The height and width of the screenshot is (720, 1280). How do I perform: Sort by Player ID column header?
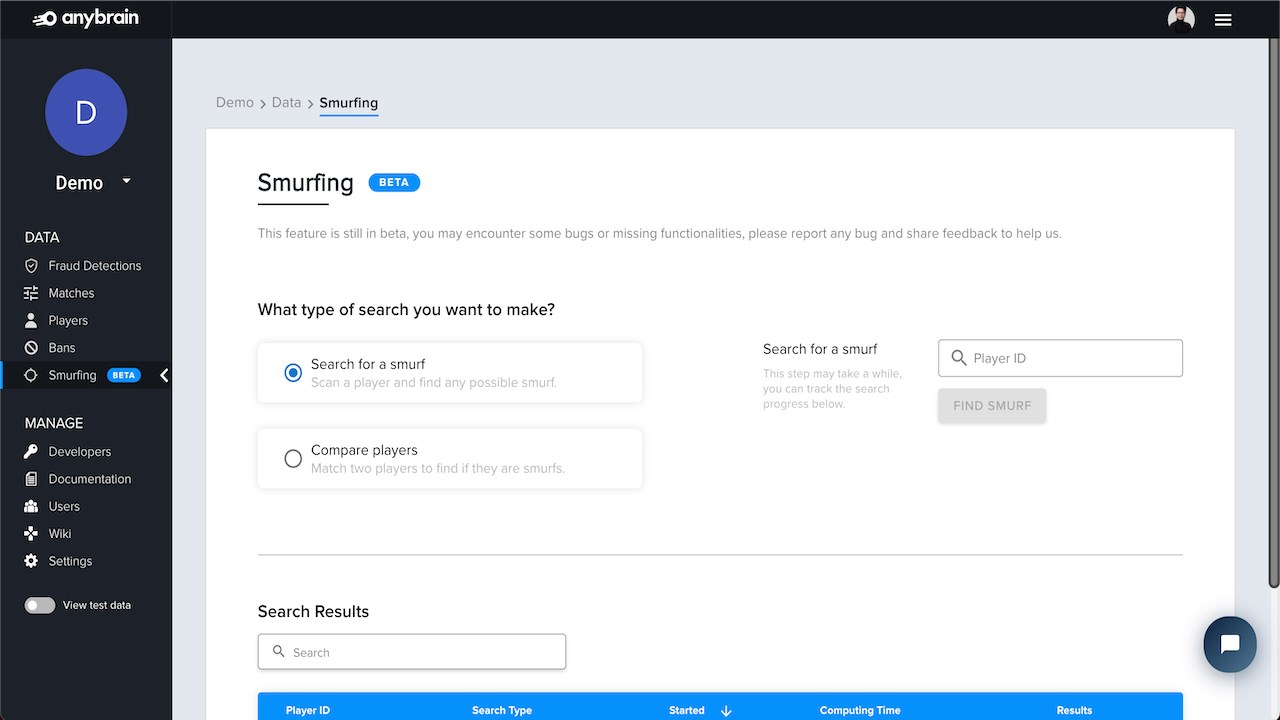tap(308, 710)
